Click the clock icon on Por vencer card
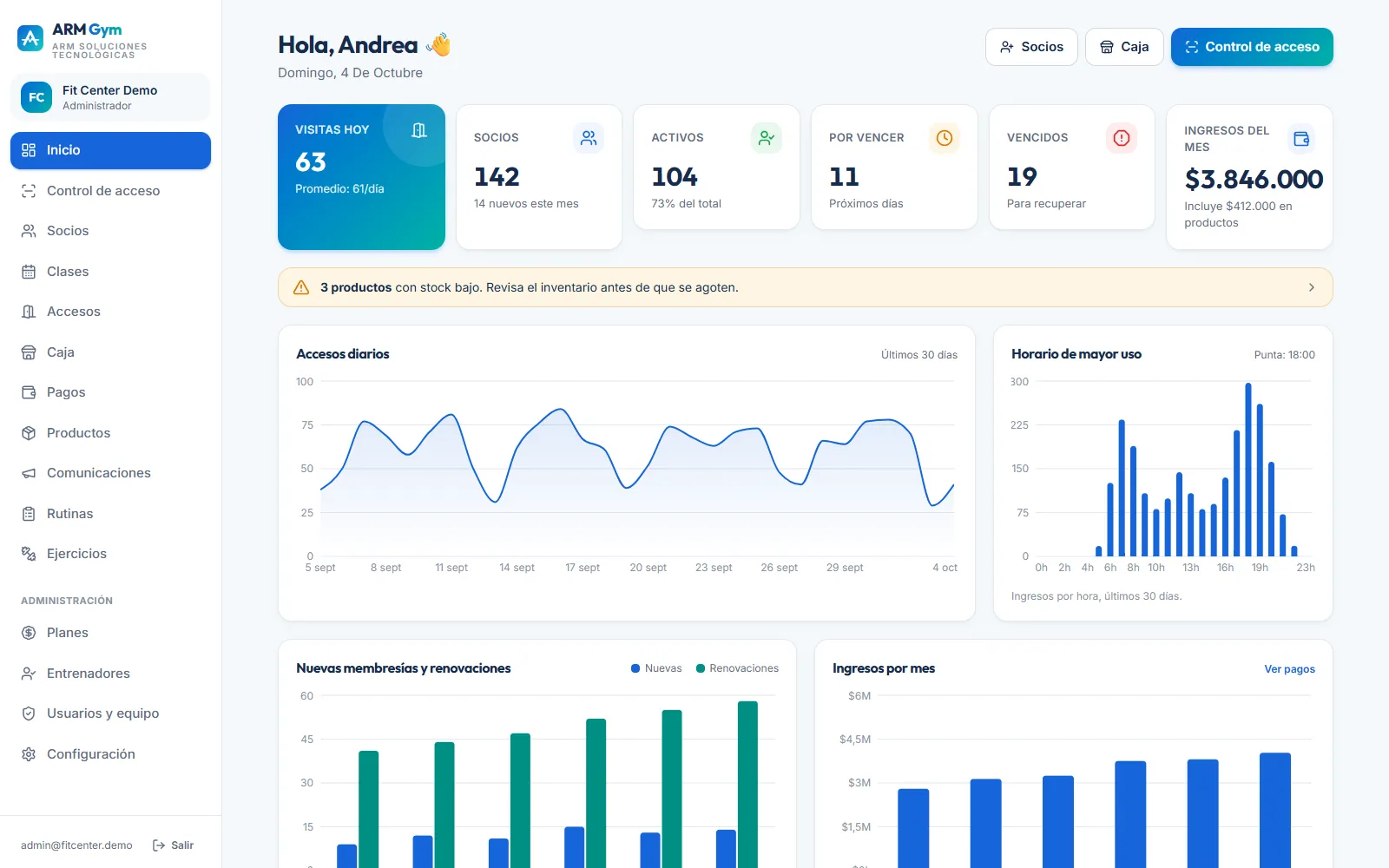The width and height of the screenshot is (1389, 868). [945, 138]
